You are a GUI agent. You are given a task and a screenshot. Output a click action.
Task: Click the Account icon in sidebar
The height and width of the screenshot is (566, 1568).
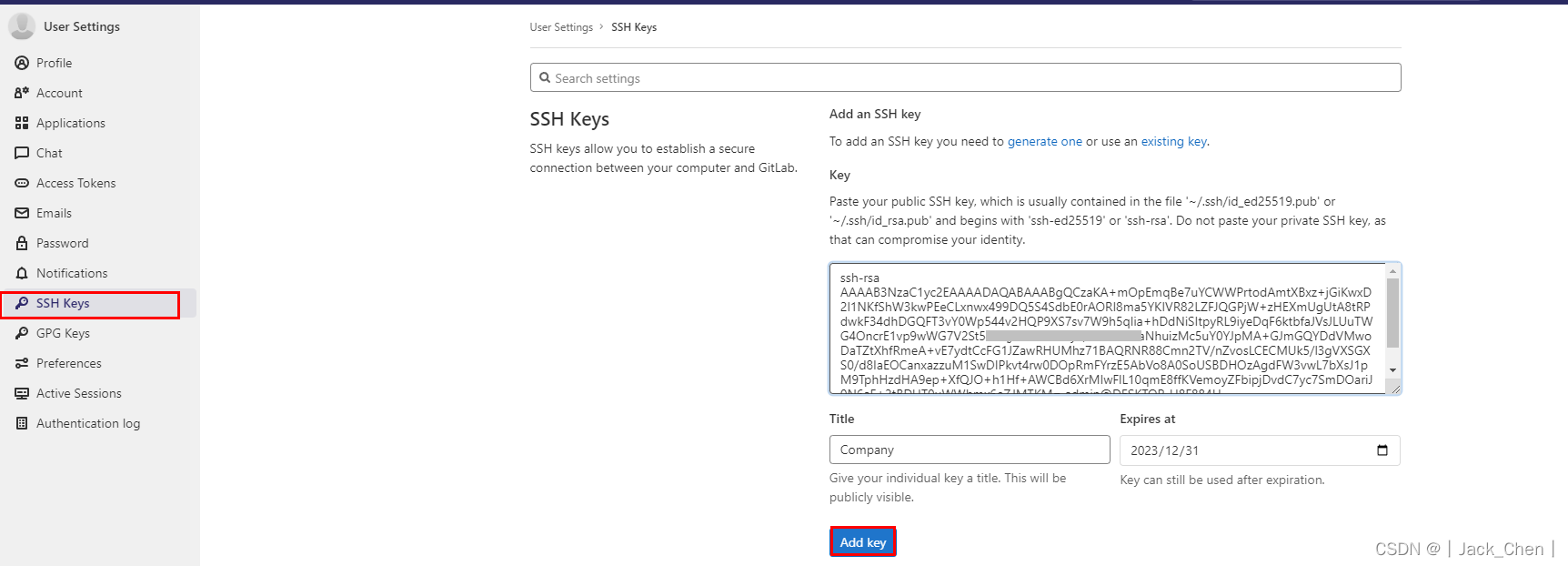(x=22, y=93)
